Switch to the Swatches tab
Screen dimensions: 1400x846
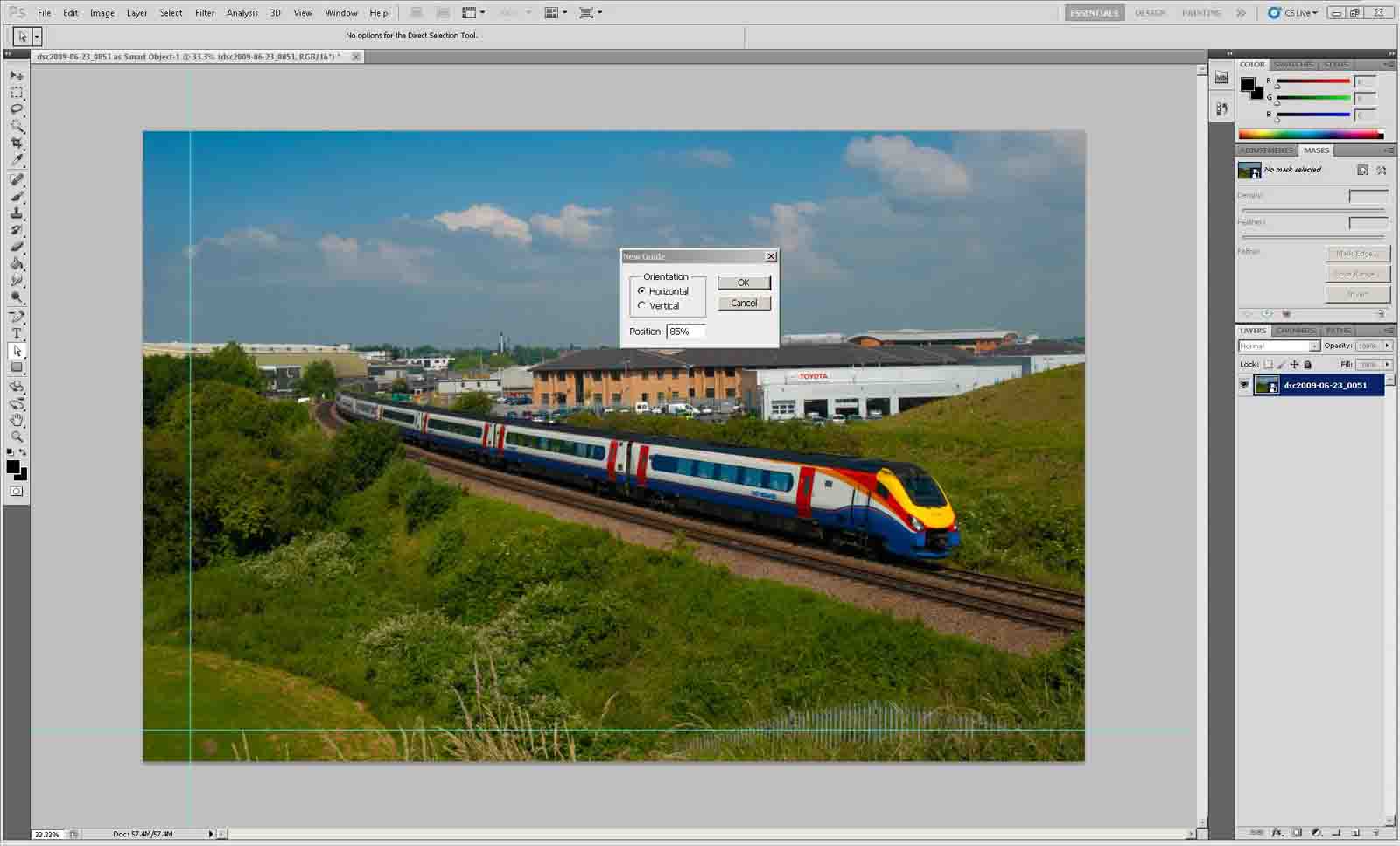click(x=1293, y=65)
